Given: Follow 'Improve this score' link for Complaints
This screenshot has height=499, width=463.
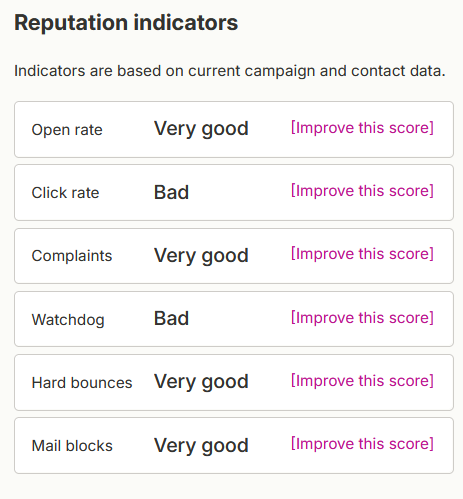Looking at the screenshot, I should 362,254.
